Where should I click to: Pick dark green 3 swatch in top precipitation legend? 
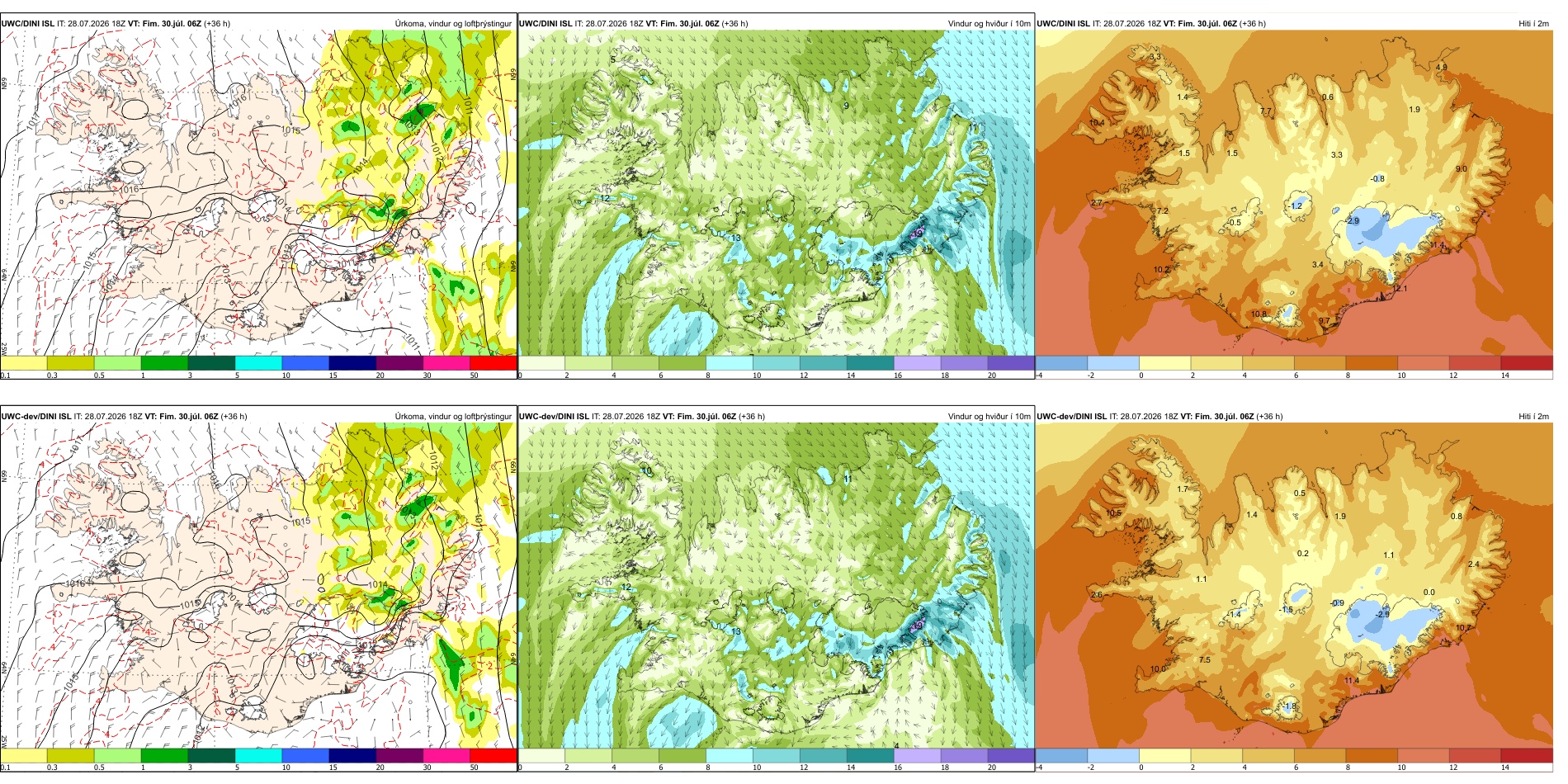tap(211, 363)
